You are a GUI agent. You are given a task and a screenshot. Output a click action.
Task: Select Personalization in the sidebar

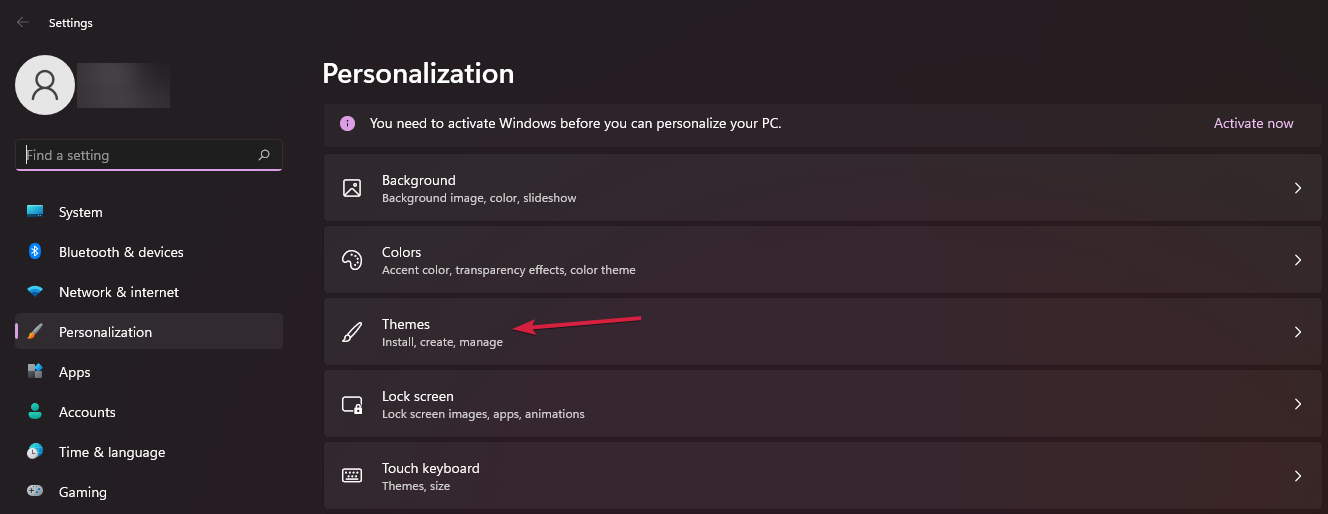149,332
